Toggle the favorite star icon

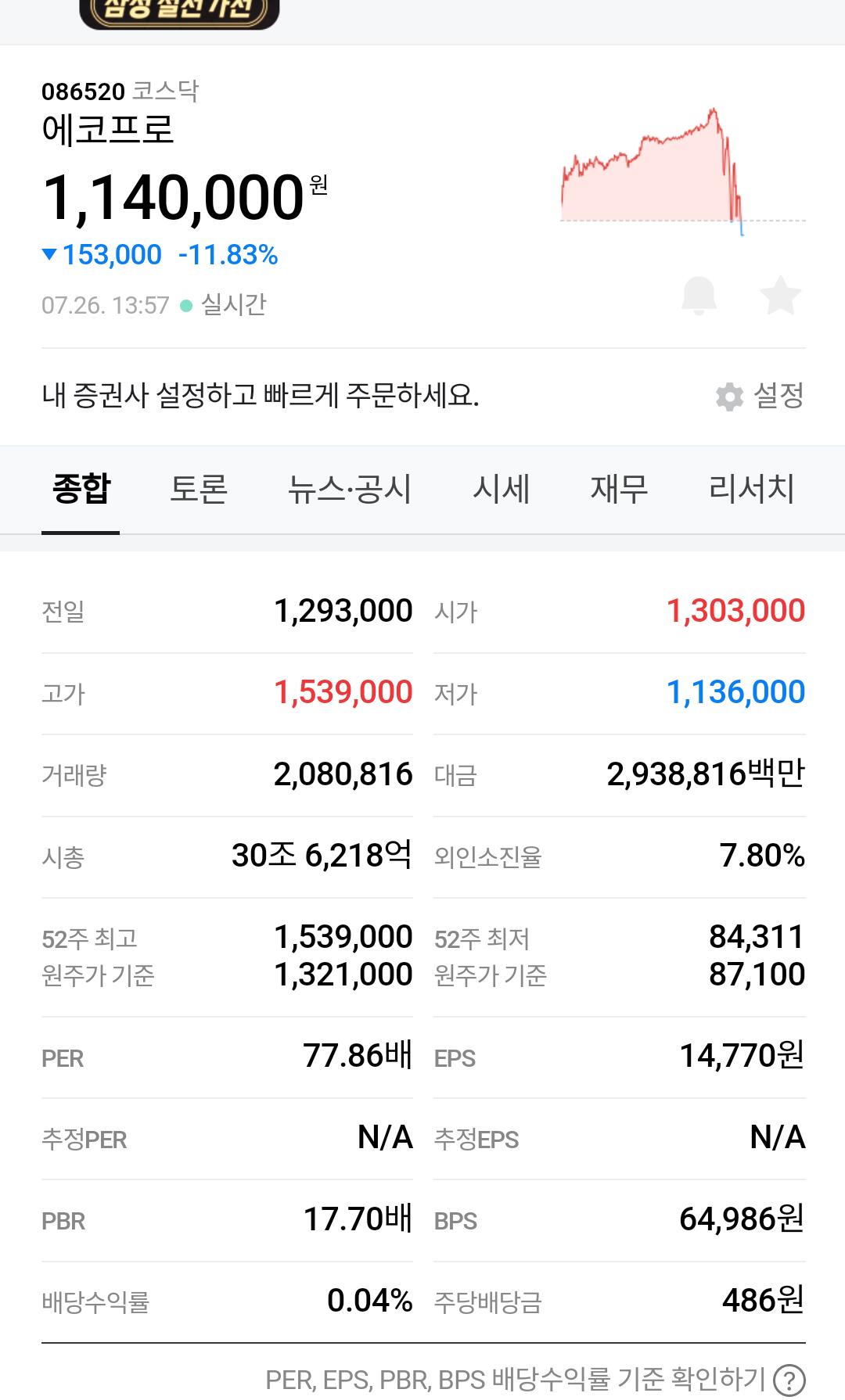(x=780, y=296)
